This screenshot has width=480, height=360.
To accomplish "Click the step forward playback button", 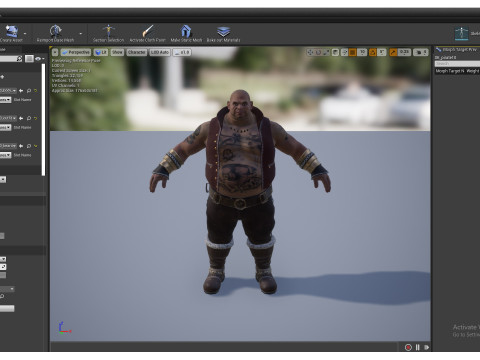I will [x=426, y=347].
